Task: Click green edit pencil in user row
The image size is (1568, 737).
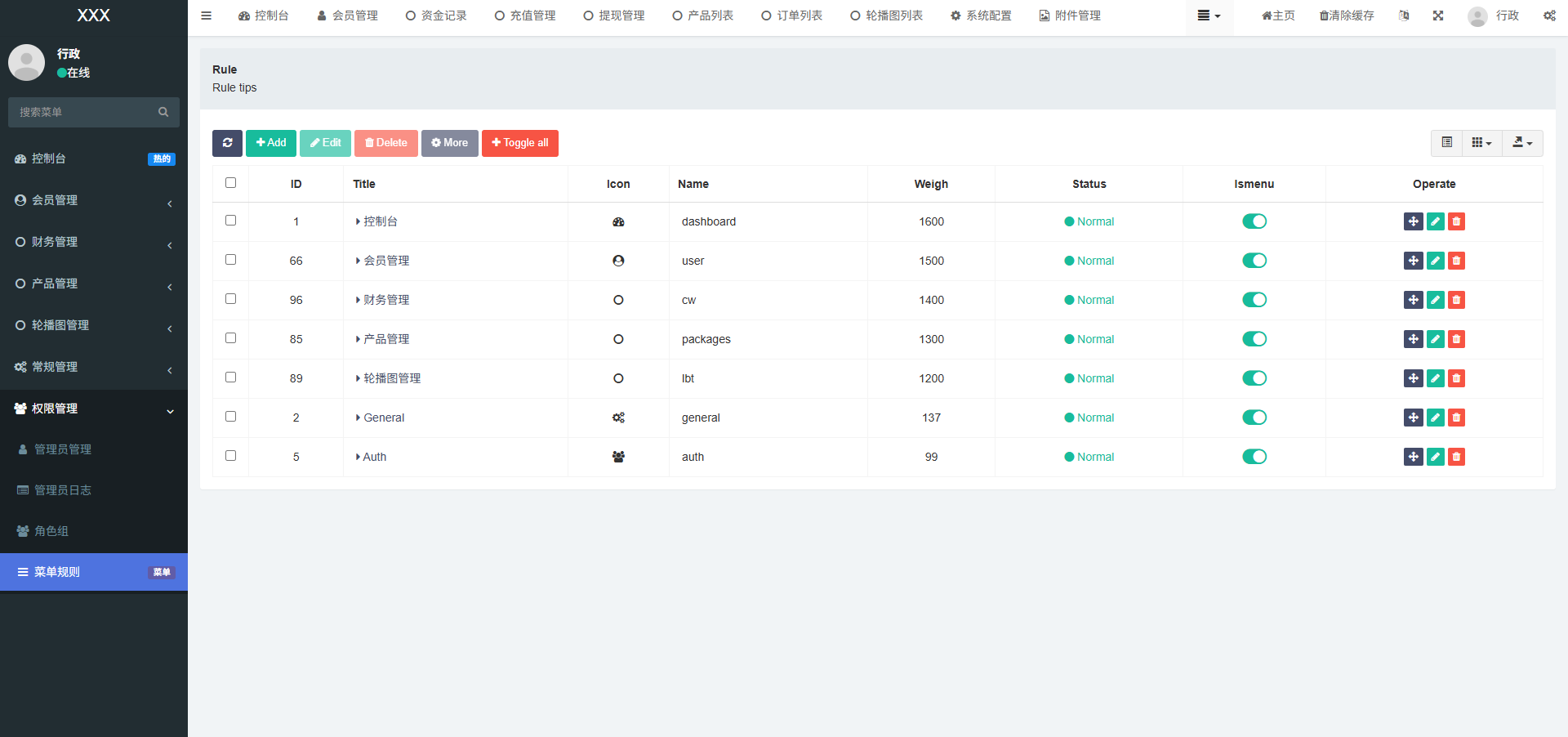Action: coord(1435,261)
